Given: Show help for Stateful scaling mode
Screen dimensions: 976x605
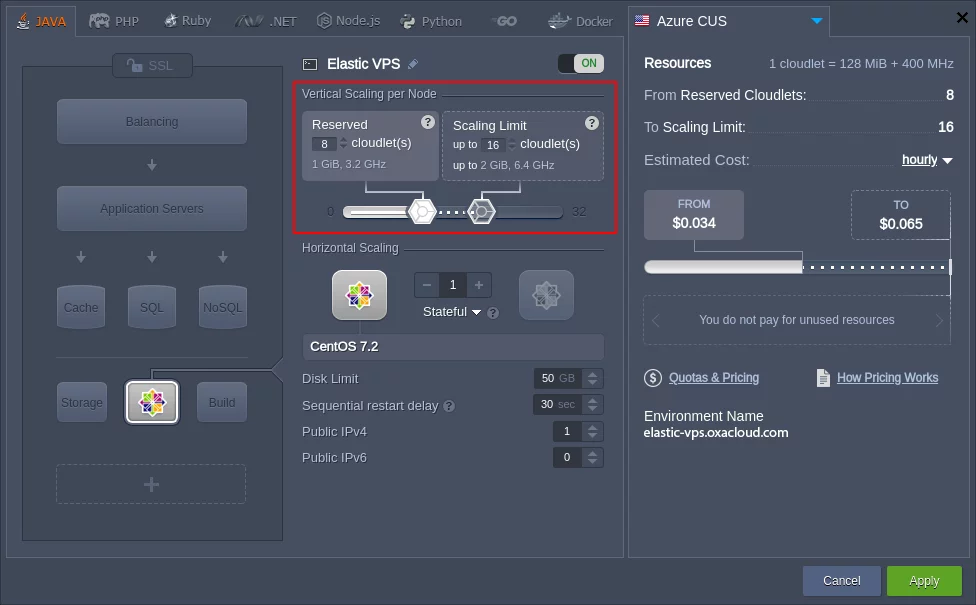Looking at the screenshot, I should coord(493,312).
